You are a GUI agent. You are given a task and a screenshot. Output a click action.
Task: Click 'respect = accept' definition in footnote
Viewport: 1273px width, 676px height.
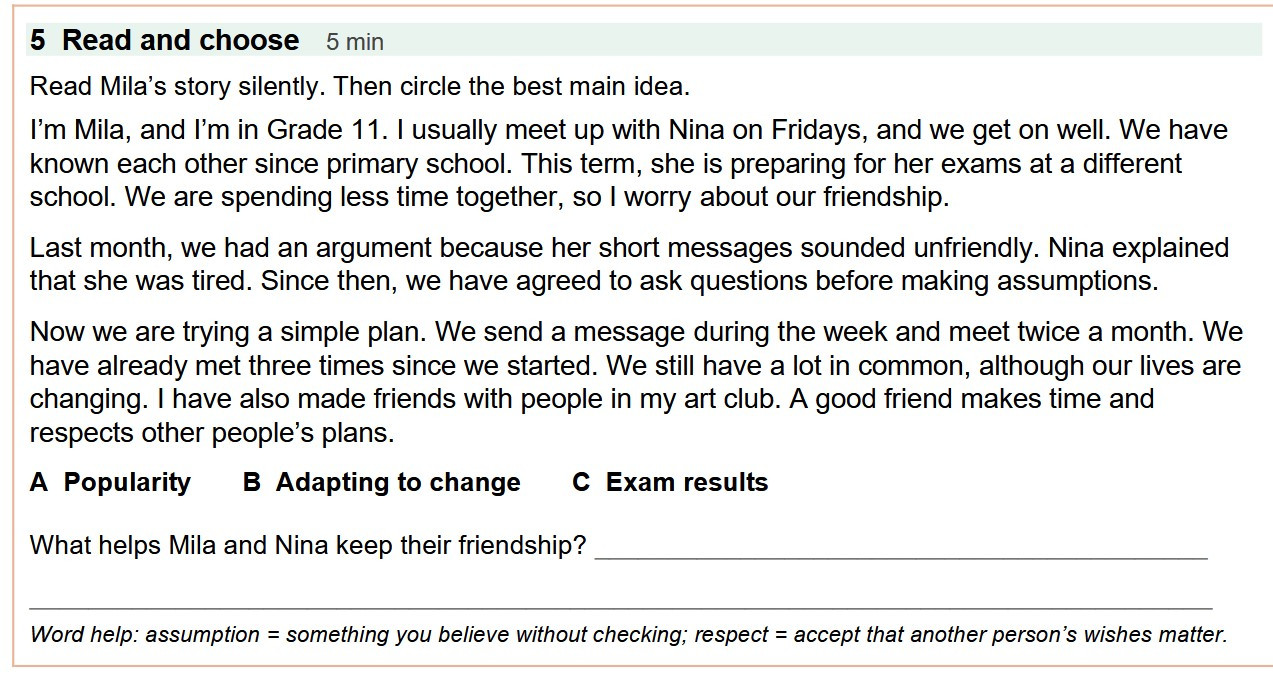coord(768,634)
